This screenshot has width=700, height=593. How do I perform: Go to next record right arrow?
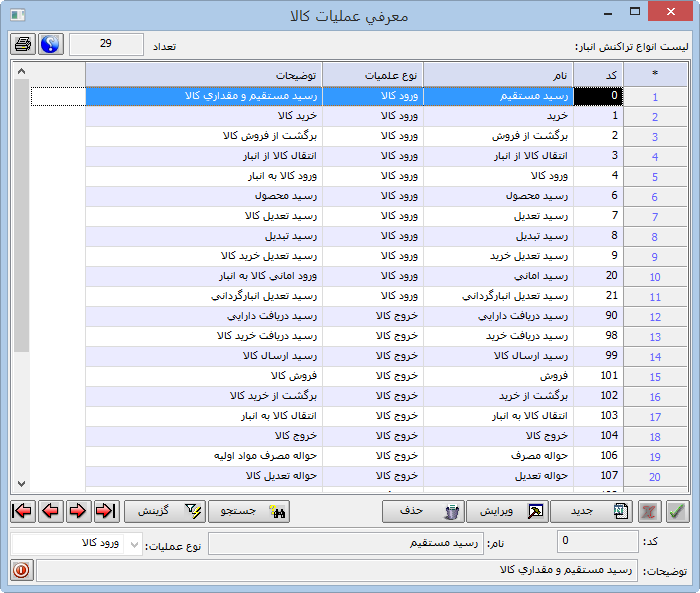point(78,511)
